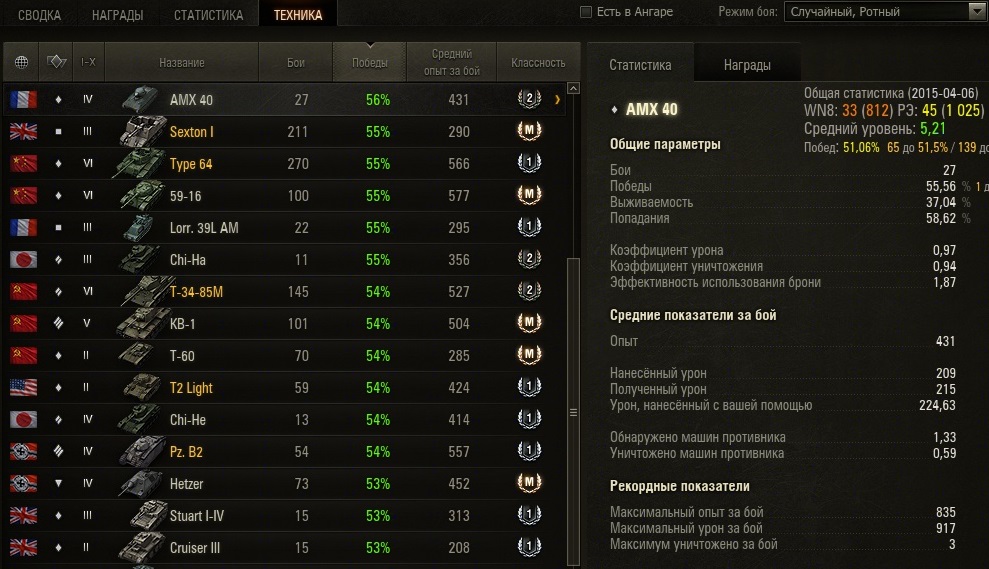Click the Sexton I mastery badge
Image resolution: width=989 pixels, height=569 pixels.
(529, 131)
